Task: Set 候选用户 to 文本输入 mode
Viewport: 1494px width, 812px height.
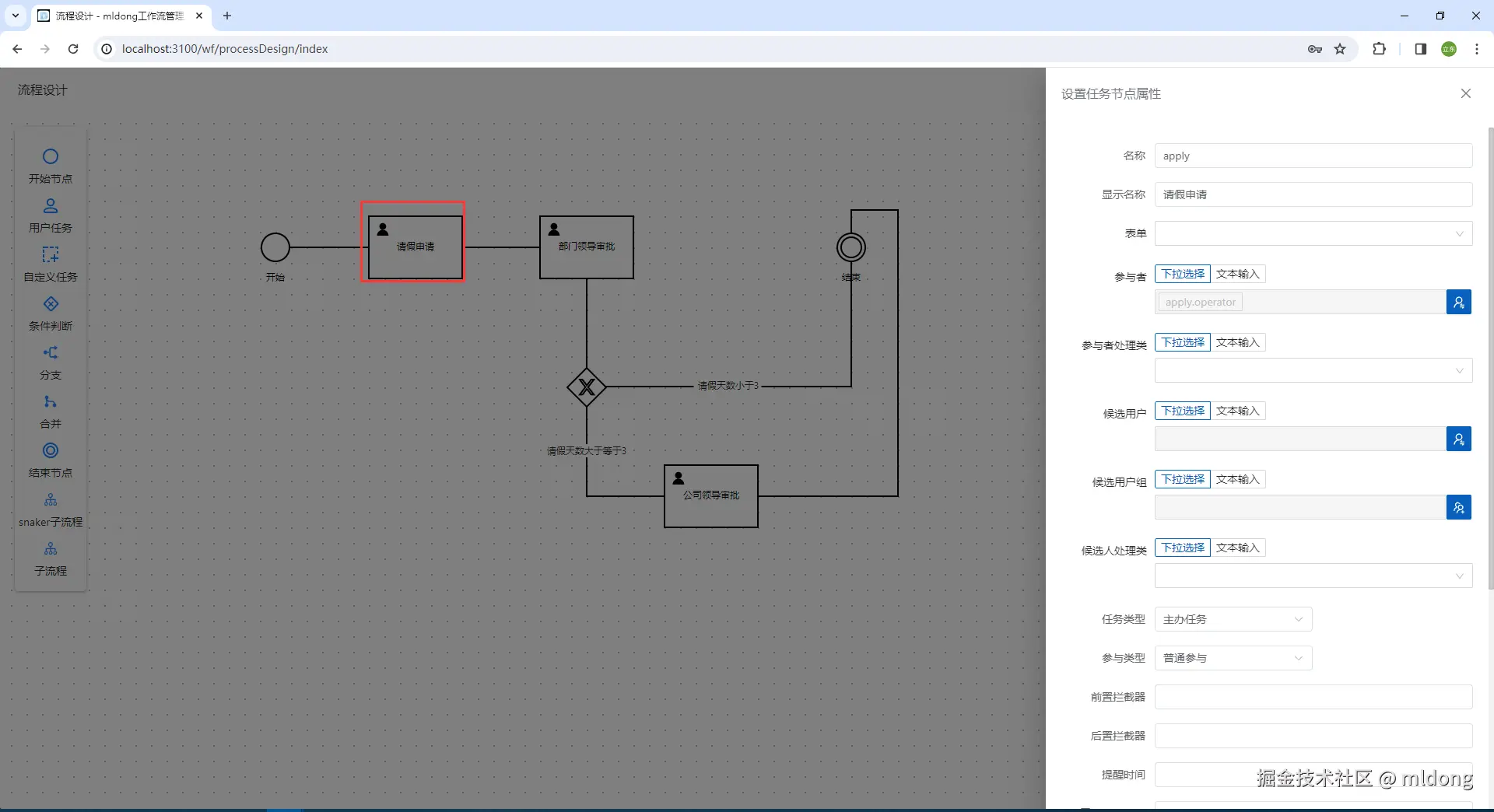Action: (1238, 411)
